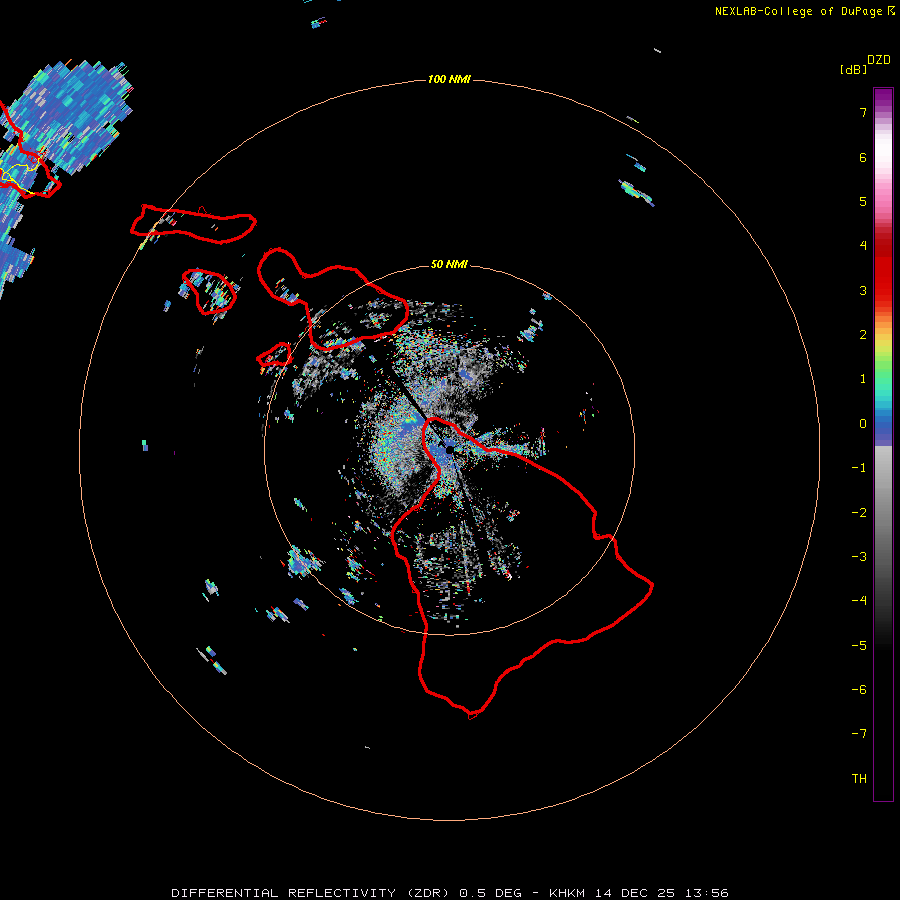The width and height of the screenshot is (900, 900).
Task: Click the 6 value on the color scale
Action: (x=863, y=157)
